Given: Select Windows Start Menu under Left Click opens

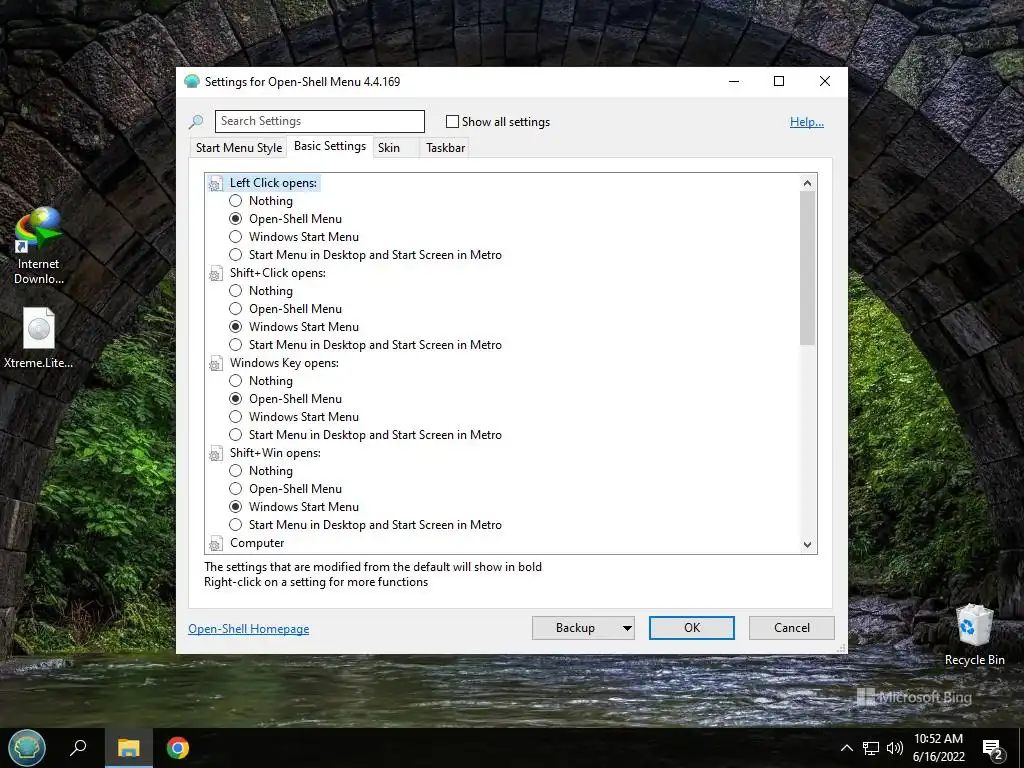Looking at the screenshot, I should 235,236.
